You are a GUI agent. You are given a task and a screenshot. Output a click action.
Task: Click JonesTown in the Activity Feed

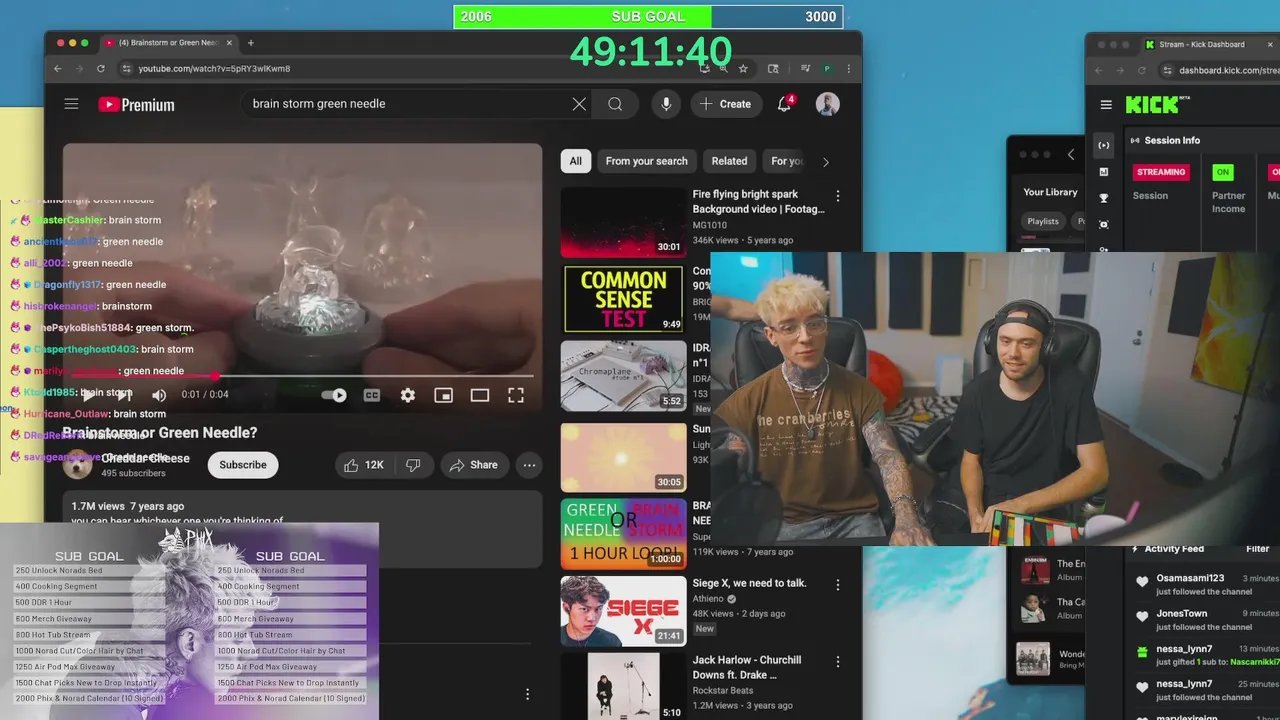point(1181,614)
